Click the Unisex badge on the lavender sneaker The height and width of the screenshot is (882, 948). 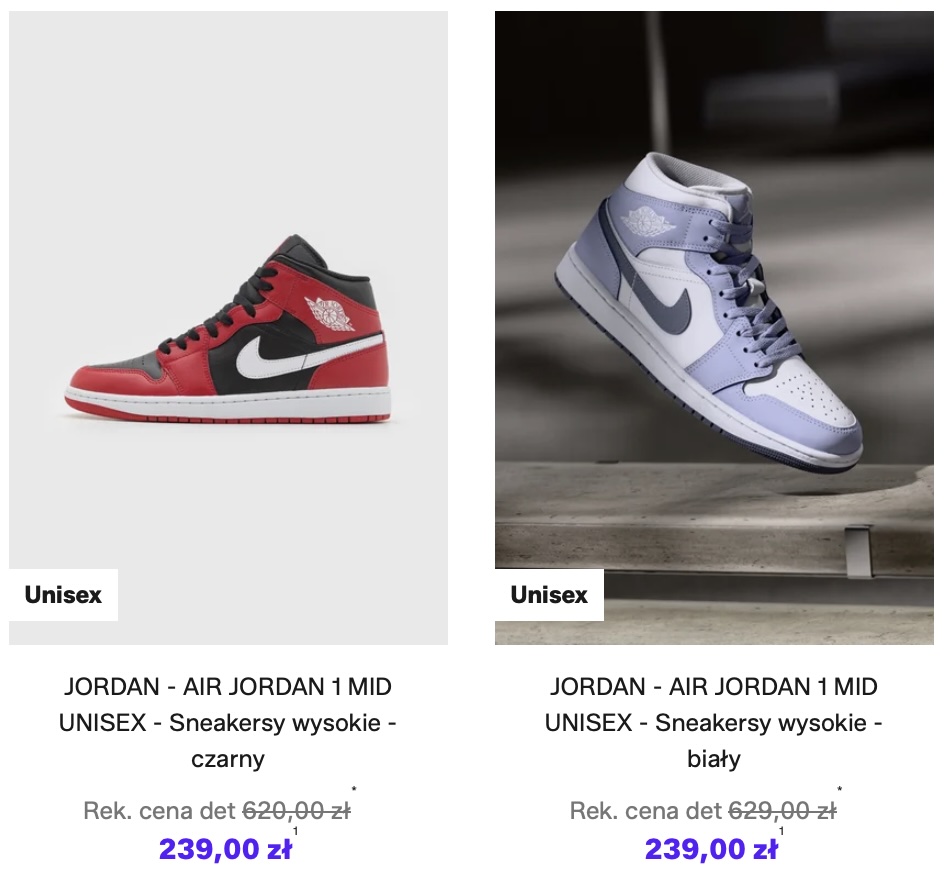click(549, 595)
